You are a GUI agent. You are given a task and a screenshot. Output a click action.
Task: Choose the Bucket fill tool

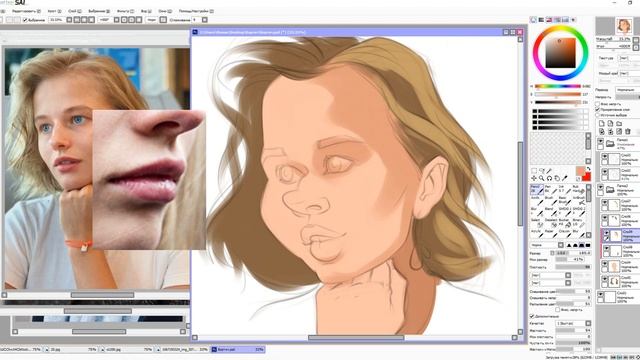(x=564, y=223)
